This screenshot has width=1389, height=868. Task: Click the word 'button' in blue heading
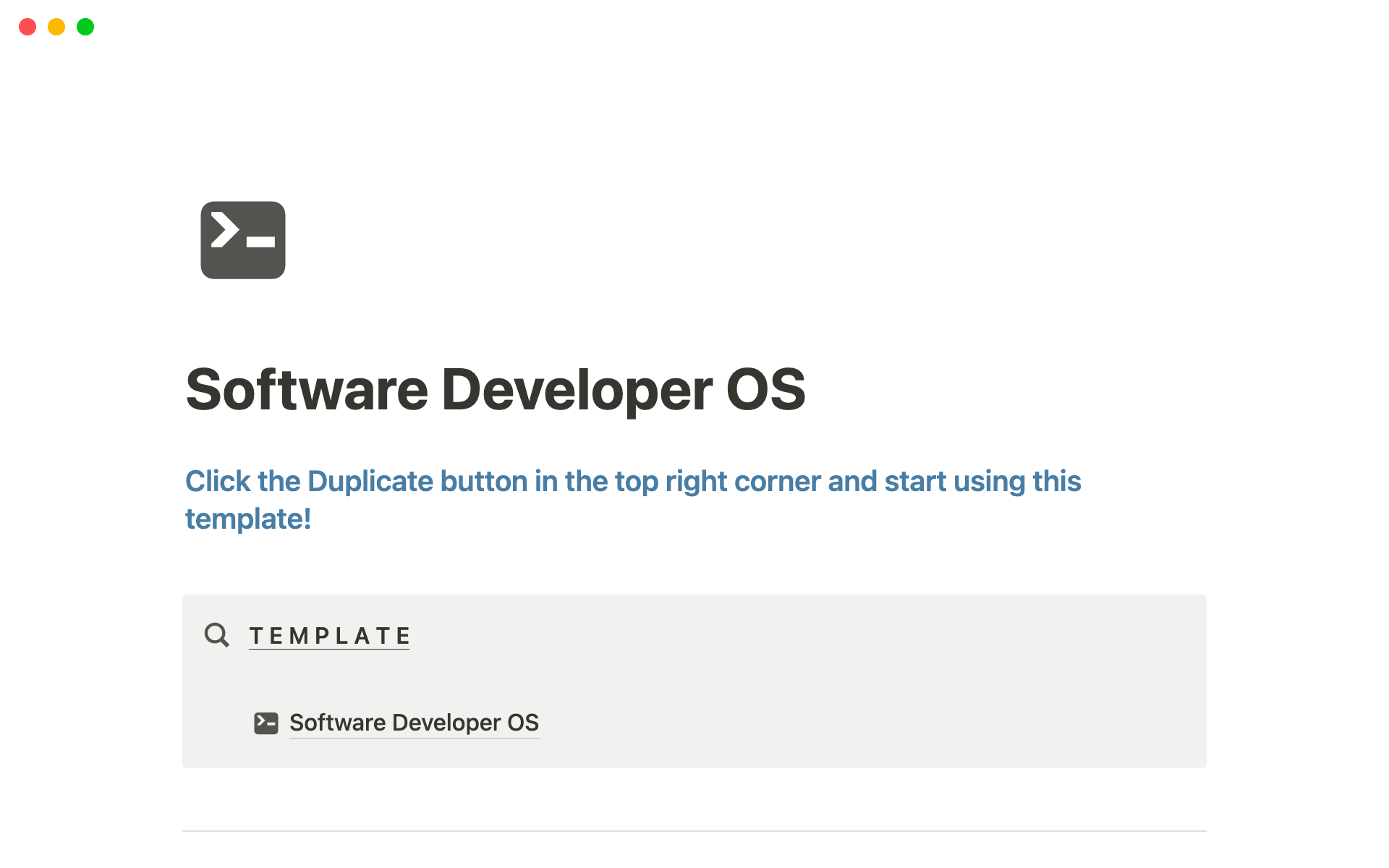tap(483, 482)
